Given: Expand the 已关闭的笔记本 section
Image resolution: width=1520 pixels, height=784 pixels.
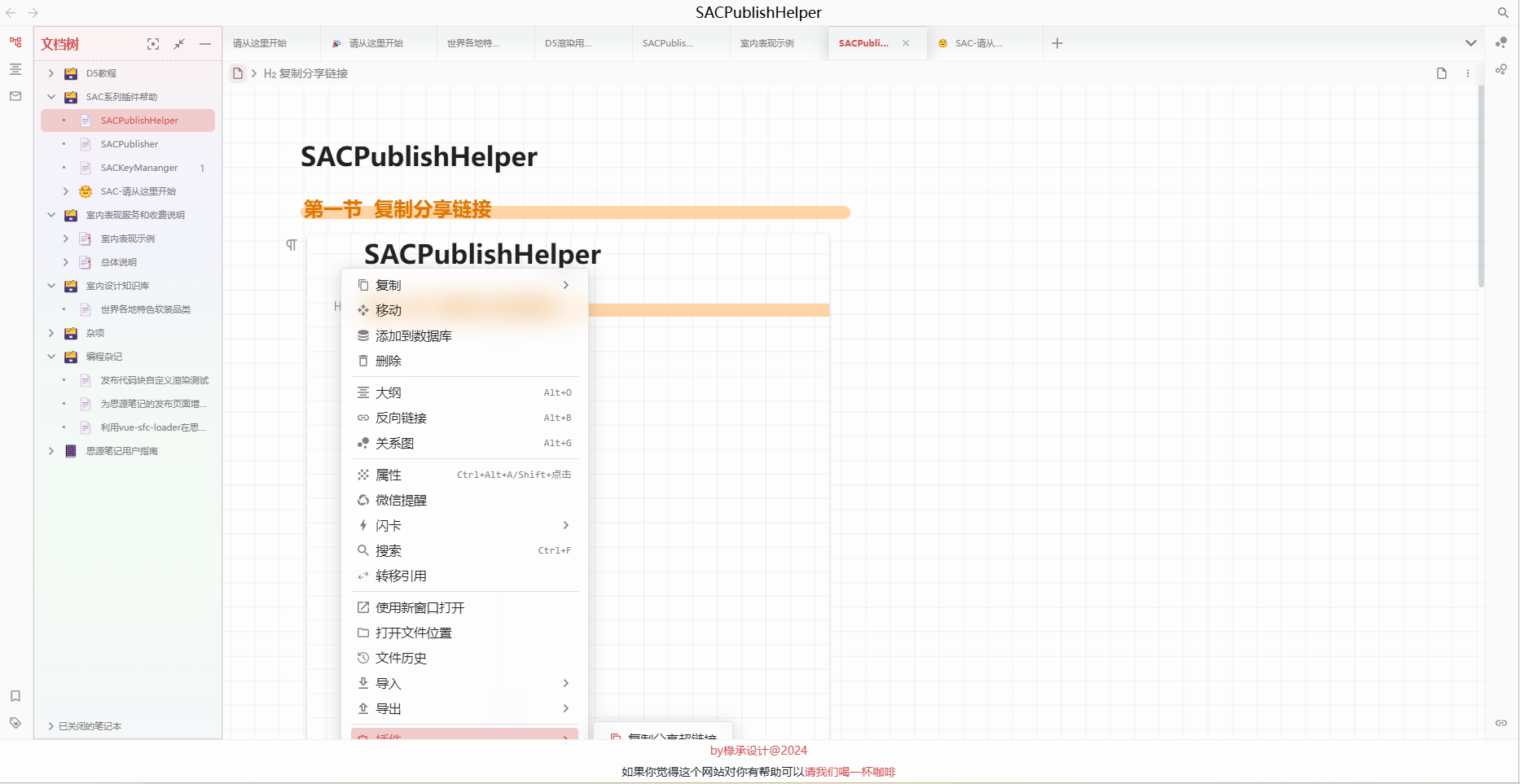Looking at the screenshot, I should tap(51, 726).
